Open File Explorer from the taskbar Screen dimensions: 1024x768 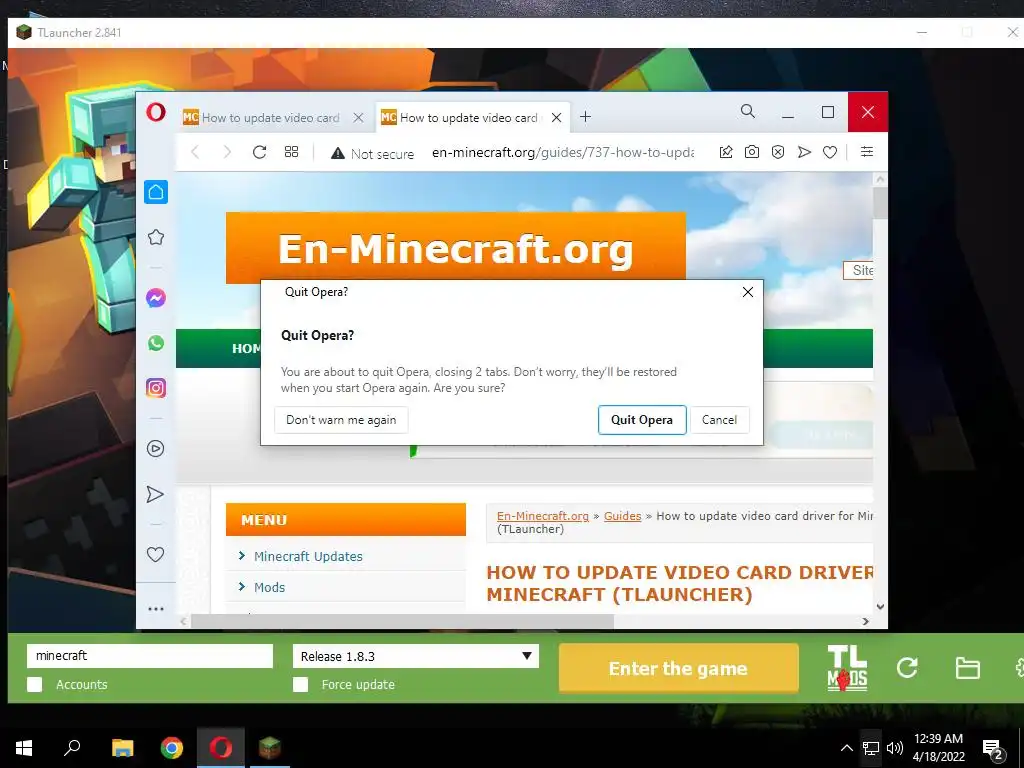[122, 748]
